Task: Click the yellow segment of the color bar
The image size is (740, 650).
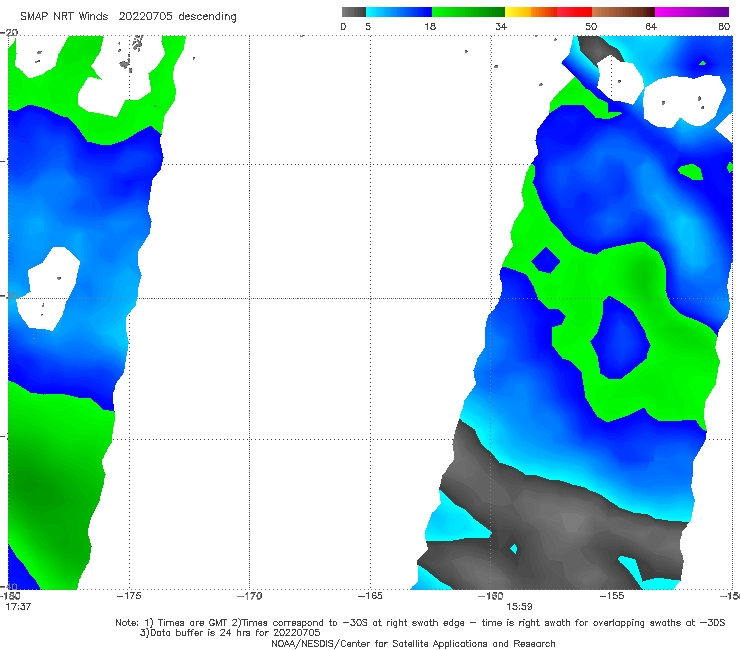Action: coord(518,12)
